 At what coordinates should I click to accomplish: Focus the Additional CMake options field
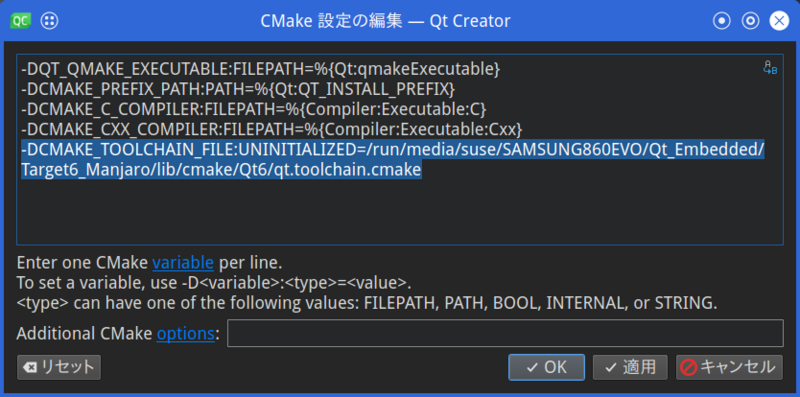click(x=505, y=333)
